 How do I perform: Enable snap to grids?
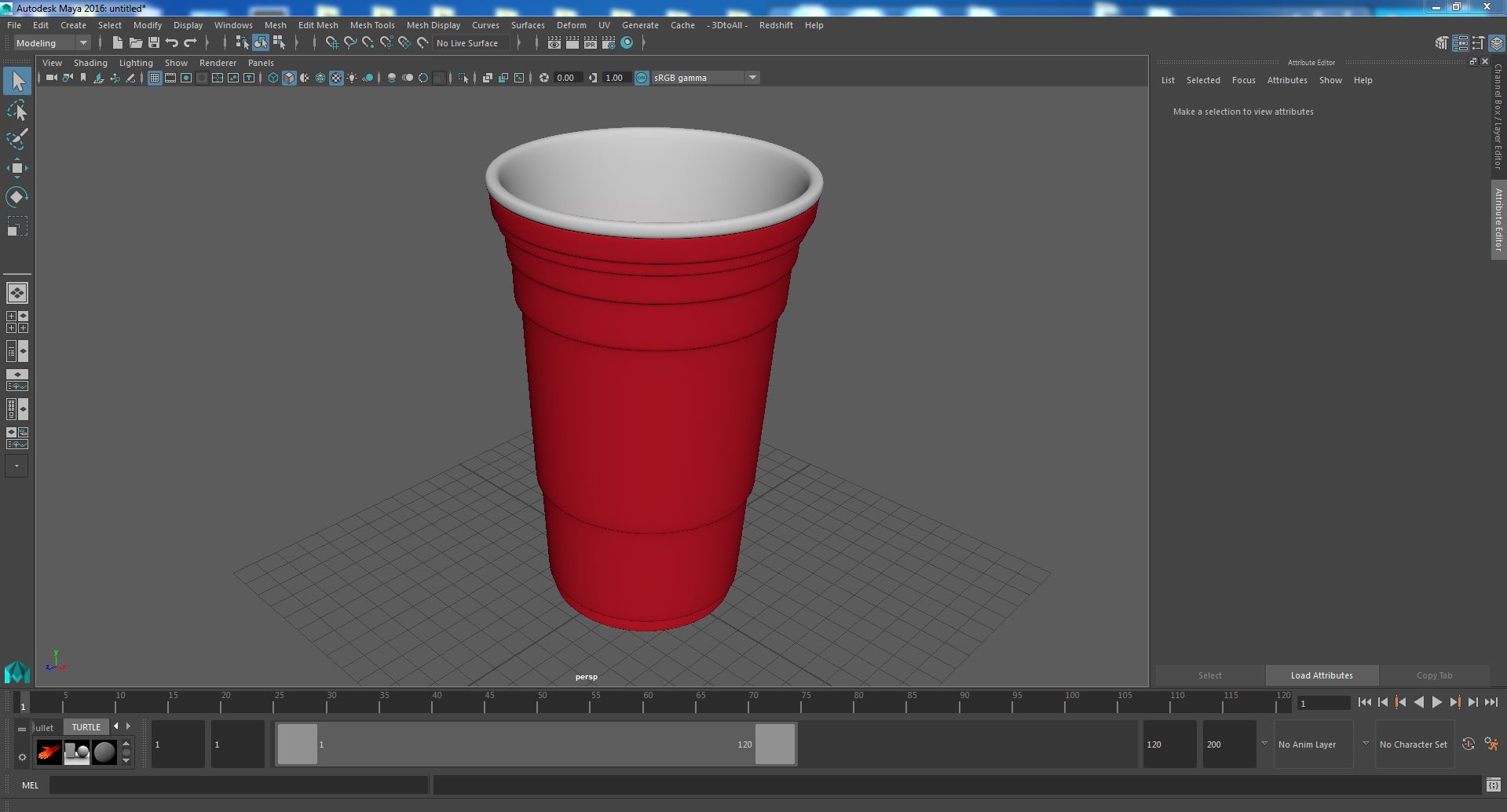coord(331,43)
